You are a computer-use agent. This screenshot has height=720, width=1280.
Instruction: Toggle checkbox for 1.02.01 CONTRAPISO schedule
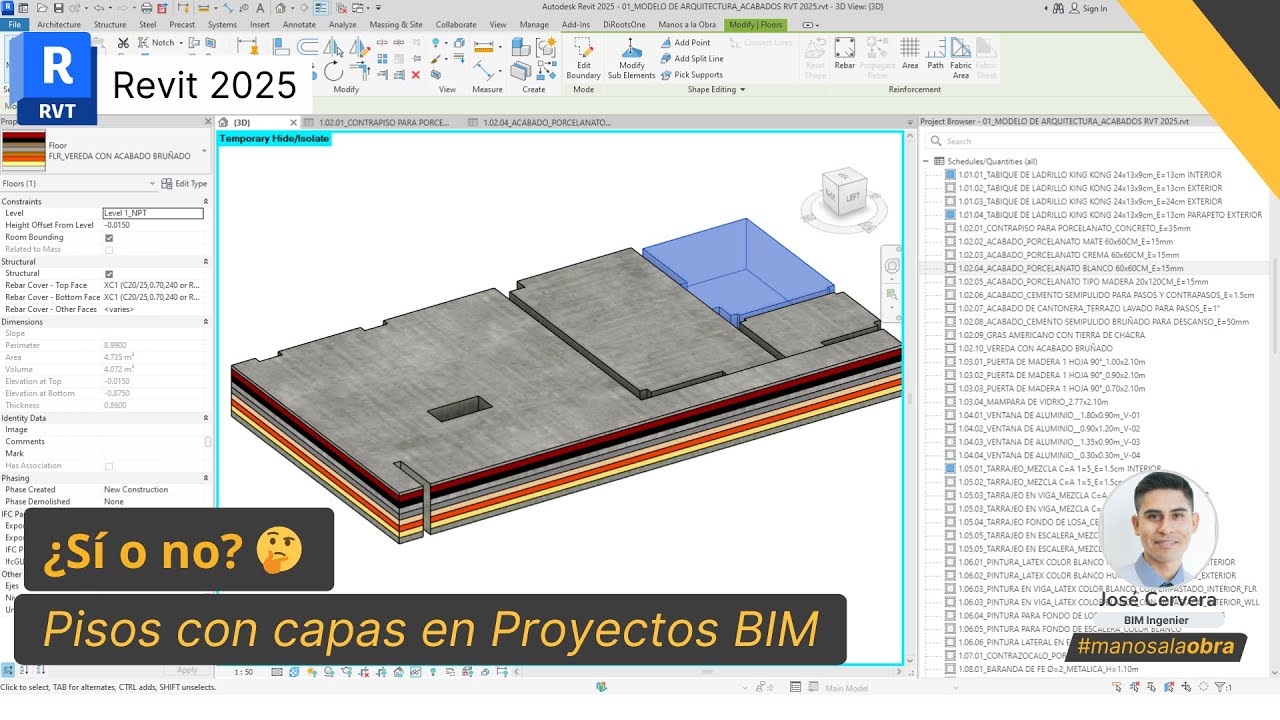950,228
